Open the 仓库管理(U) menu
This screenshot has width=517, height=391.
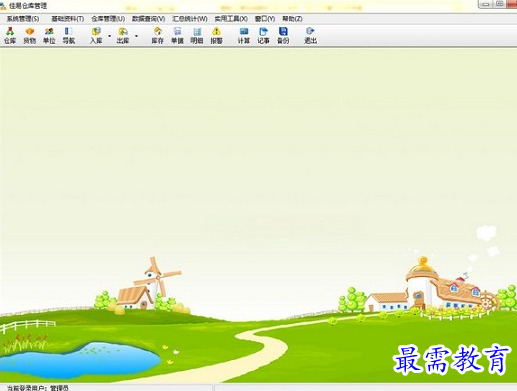click(x=108, y=19)
